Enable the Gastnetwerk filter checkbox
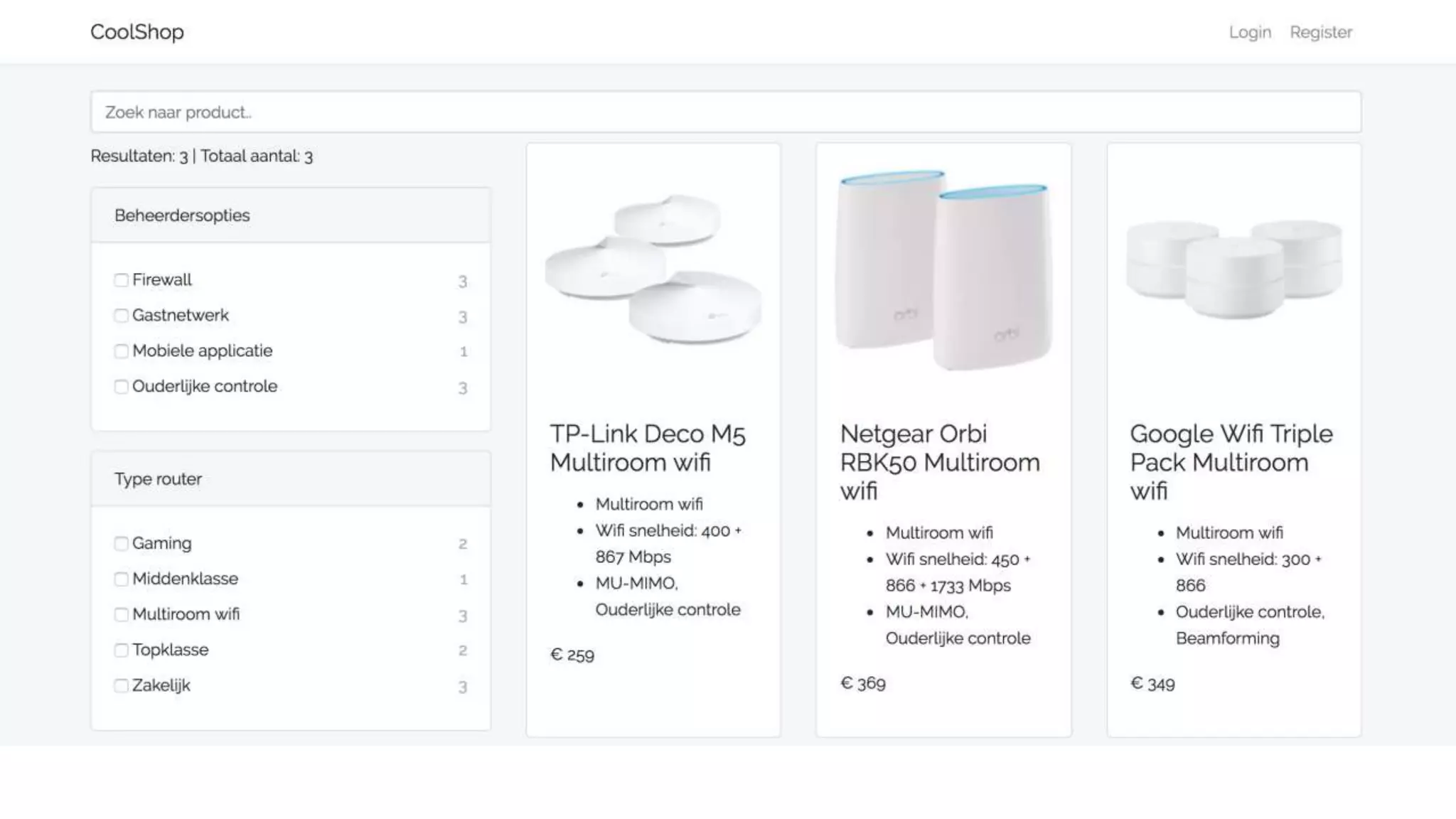The image size is (1456, 819). click(122, 316)
